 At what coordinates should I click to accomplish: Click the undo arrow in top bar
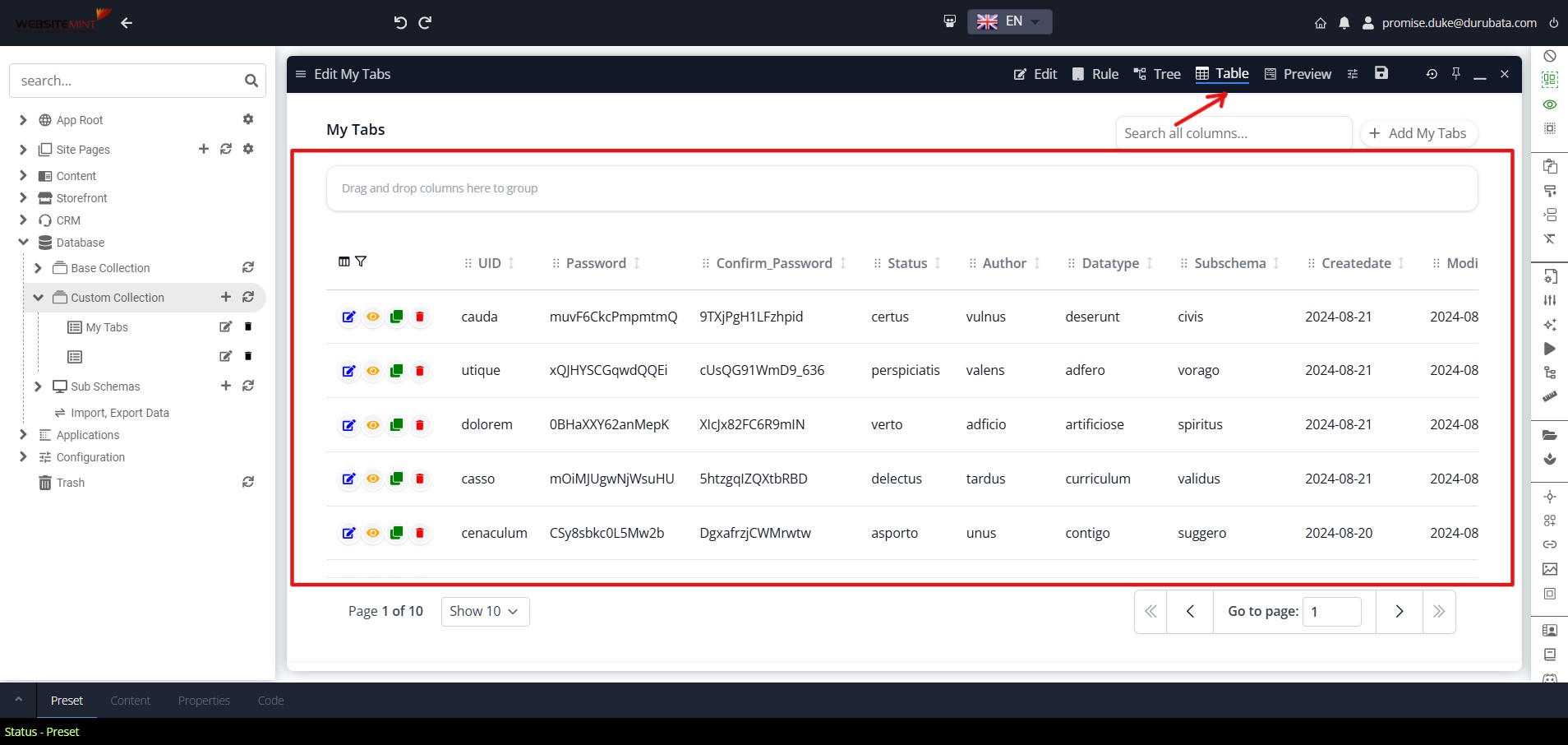click(x=400, y=22)
